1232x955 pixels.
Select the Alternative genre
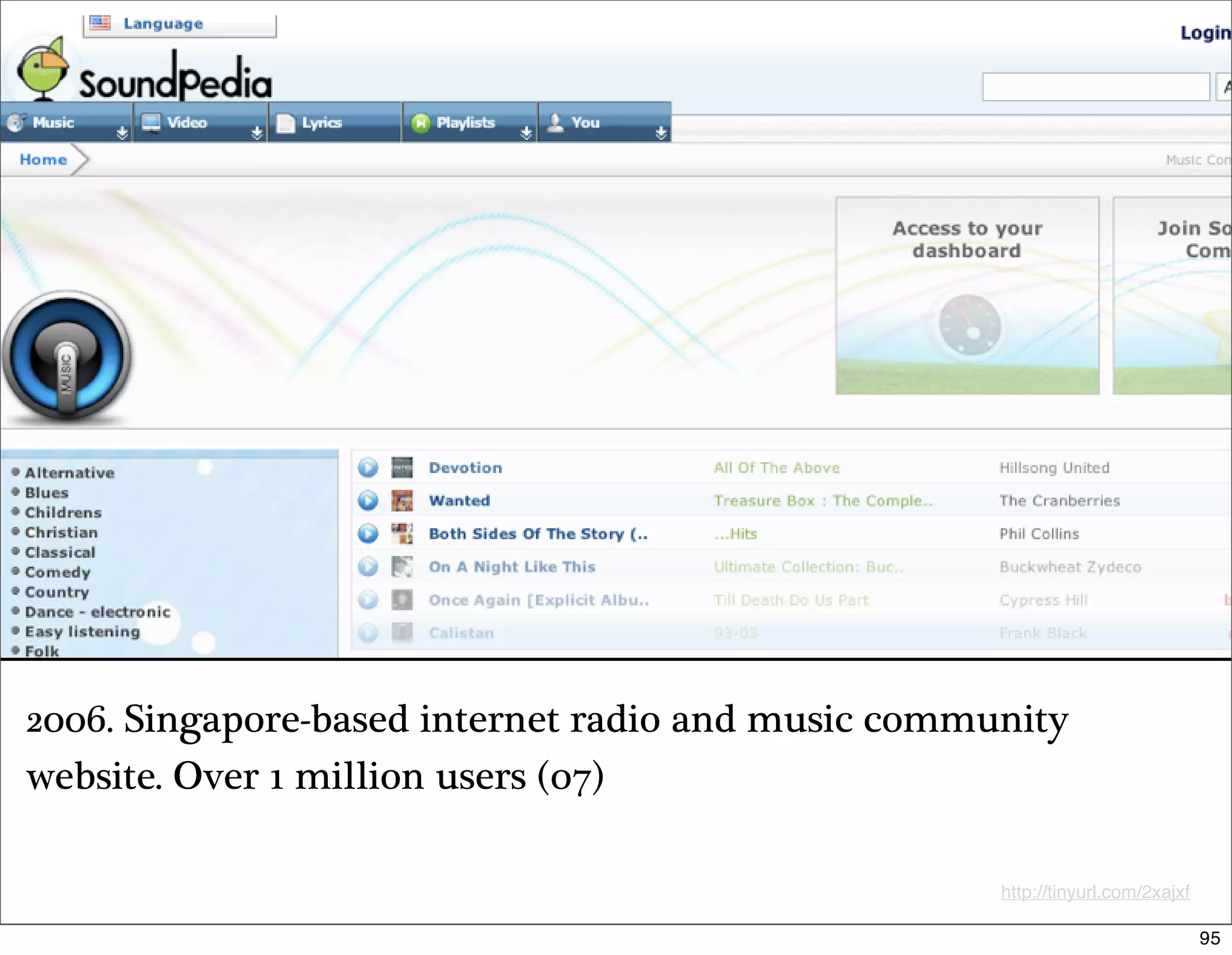pyautogui.click(x=70, y=473)
